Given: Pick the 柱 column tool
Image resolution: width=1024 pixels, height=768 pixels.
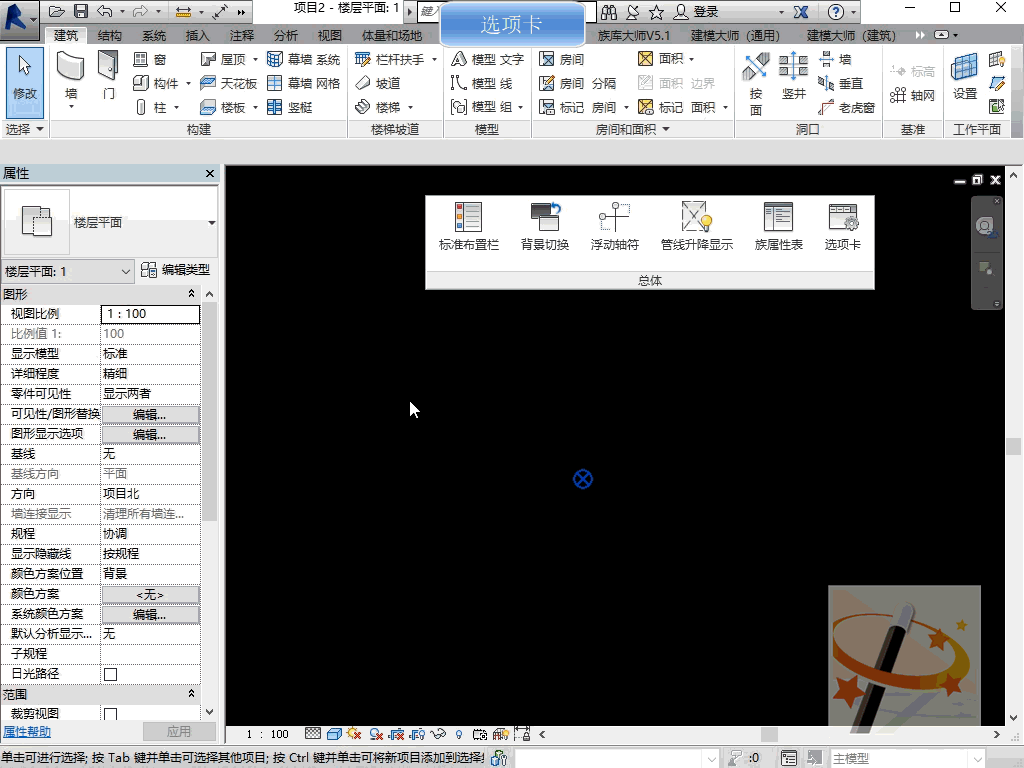Looking at the screenshot, I should pyautogui.click(x=151, y=107).
